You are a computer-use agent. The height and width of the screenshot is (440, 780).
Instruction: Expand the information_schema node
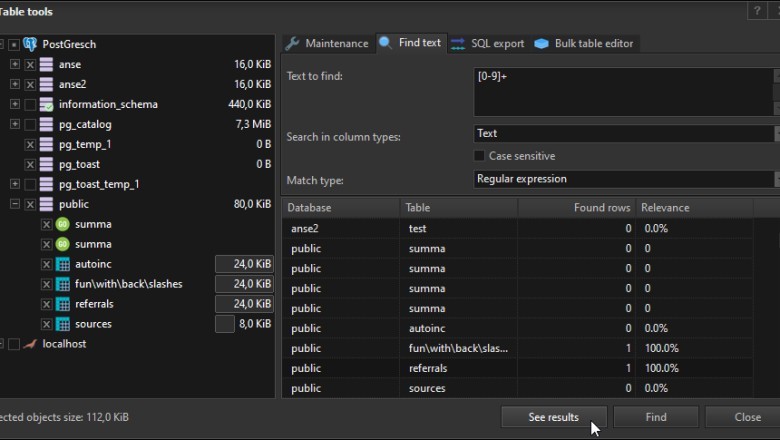click(15, 104)
